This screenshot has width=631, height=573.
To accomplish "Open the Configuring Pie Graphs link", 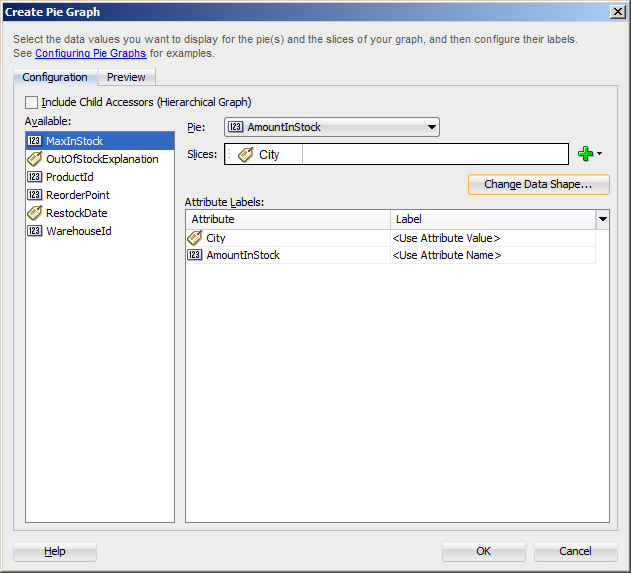I will (91, 53).
